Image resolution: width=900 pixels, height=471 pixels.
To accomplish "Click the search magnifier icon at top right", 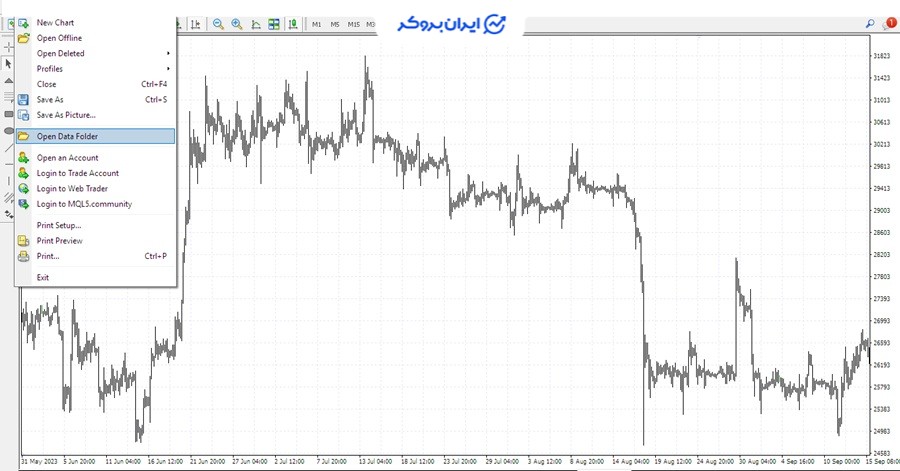I will click(869, 23).
